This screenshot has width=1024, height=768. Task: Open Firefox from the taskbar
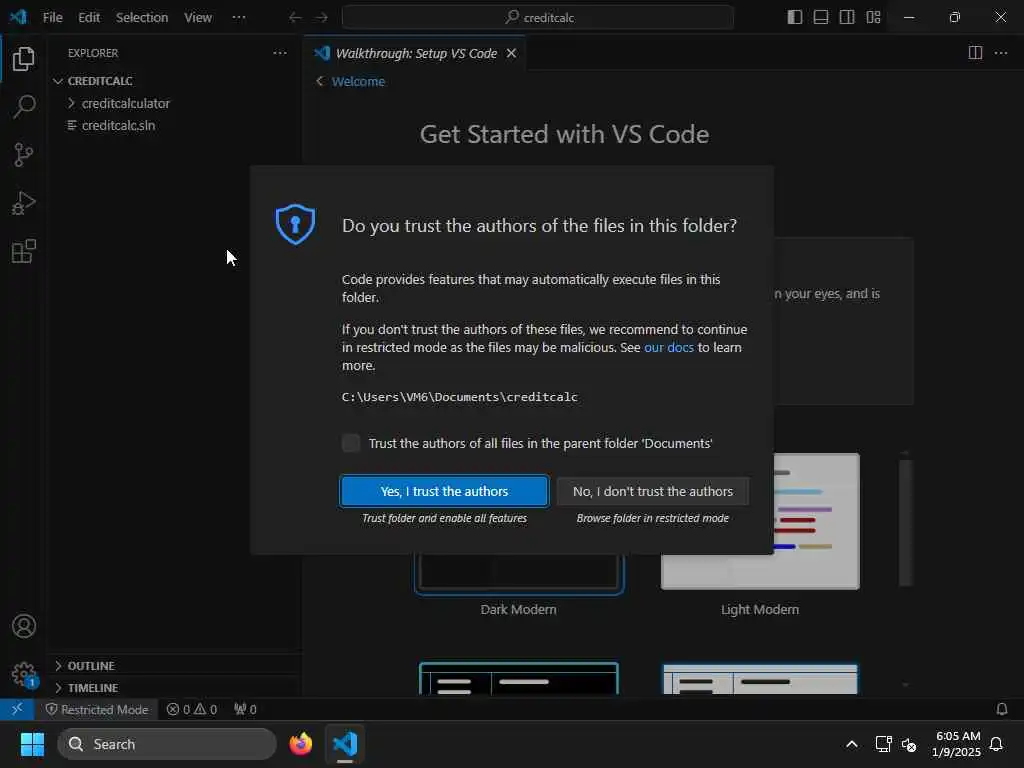300,744
